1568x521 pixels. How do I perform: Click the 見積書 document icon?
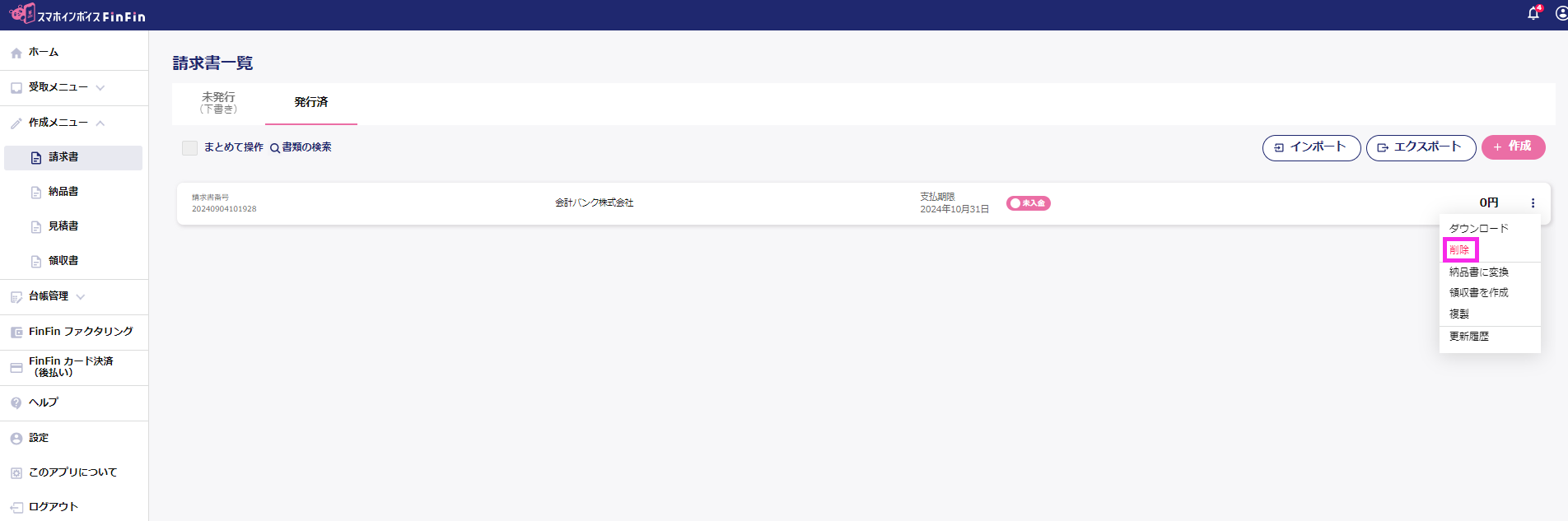pos(36,226)
